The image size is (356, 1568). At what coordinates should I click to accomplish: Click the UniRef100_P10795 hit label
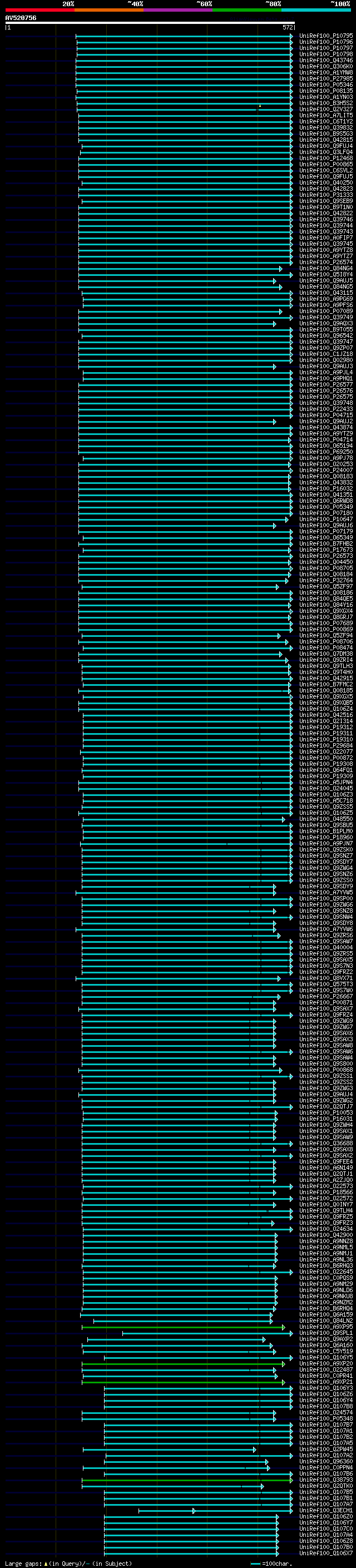pos(325,36)
